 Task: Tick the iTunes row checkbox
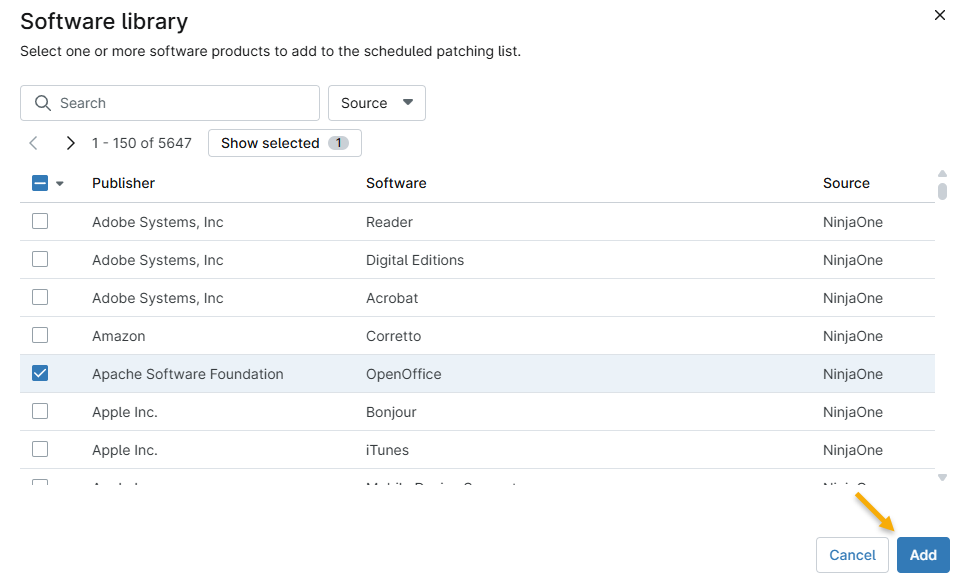point(40,449)
